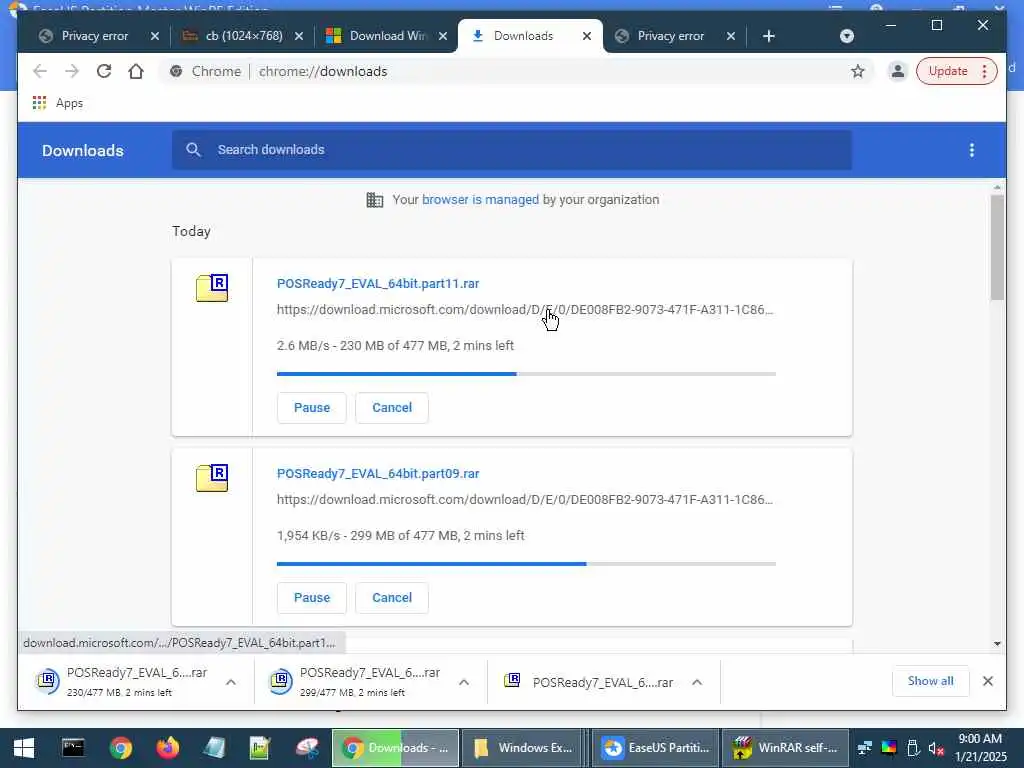Expand options for 299/477 MB shelf download
This screenshot has width=1024, height=768.
click(464, 682)
